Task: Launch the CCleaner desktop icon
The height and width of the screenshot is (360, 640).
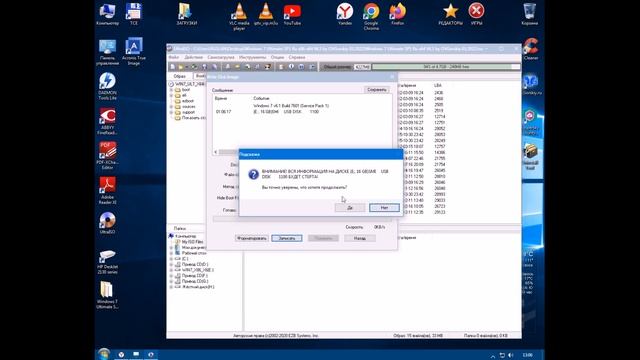Action: pos(531,49)
